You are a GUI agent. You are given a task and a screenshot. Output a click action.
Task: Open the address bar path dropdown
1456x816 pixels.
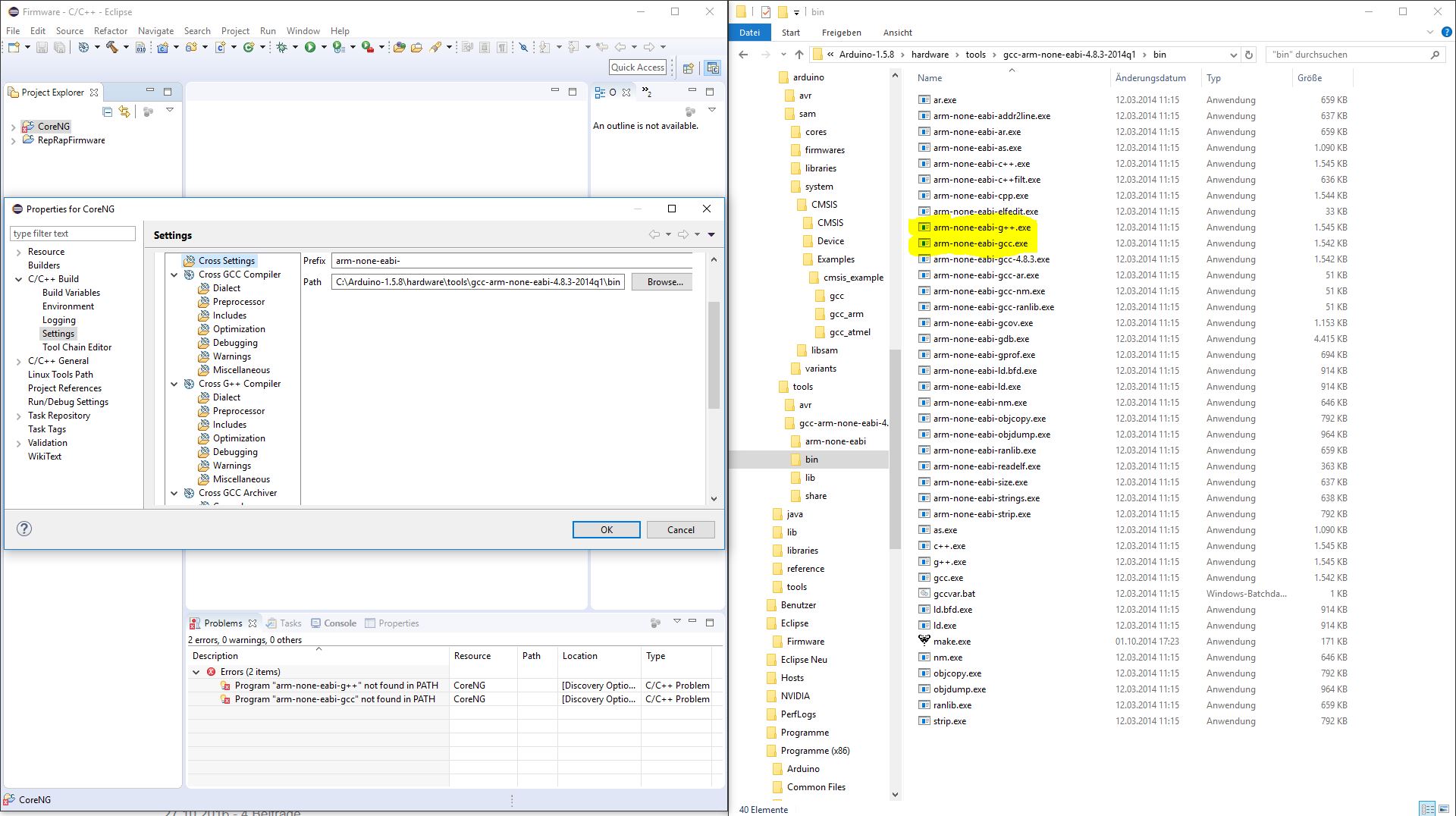click(1234, 55)
